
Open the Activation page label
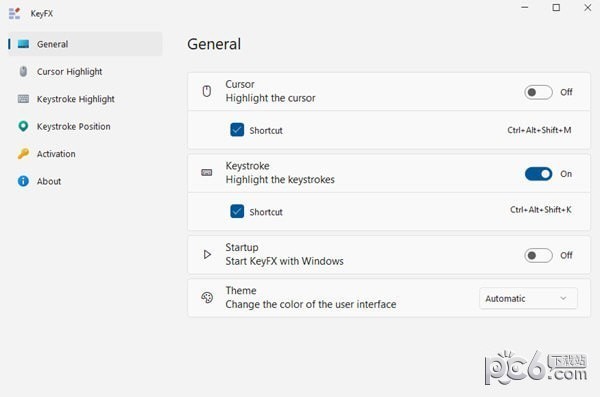[x=56, y=154]
